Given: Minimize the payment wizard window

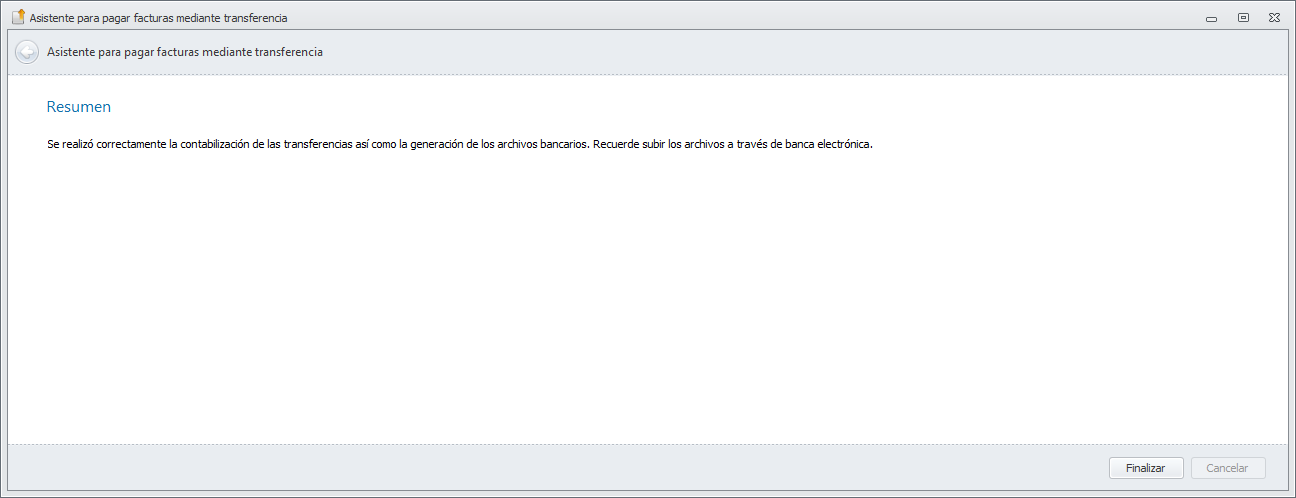Looking at the screenshot, I should coord(1211,18).
